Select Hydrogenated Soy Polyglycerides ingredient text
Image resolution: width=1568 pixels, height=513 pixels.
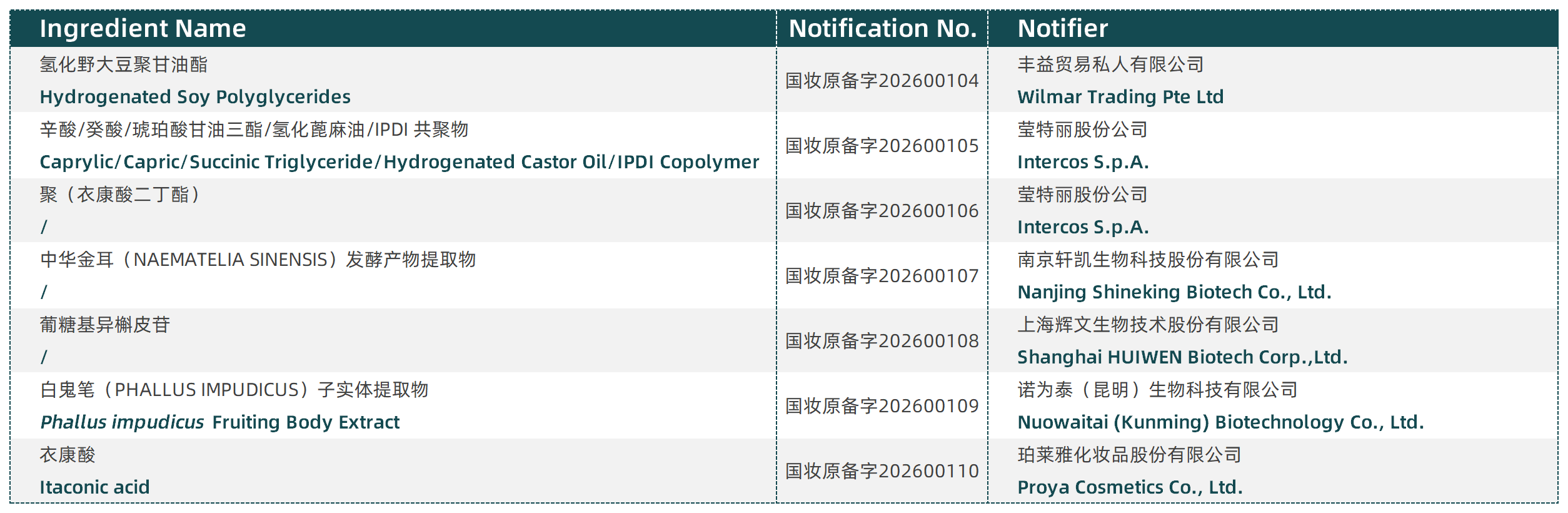[x=195, y=97]
